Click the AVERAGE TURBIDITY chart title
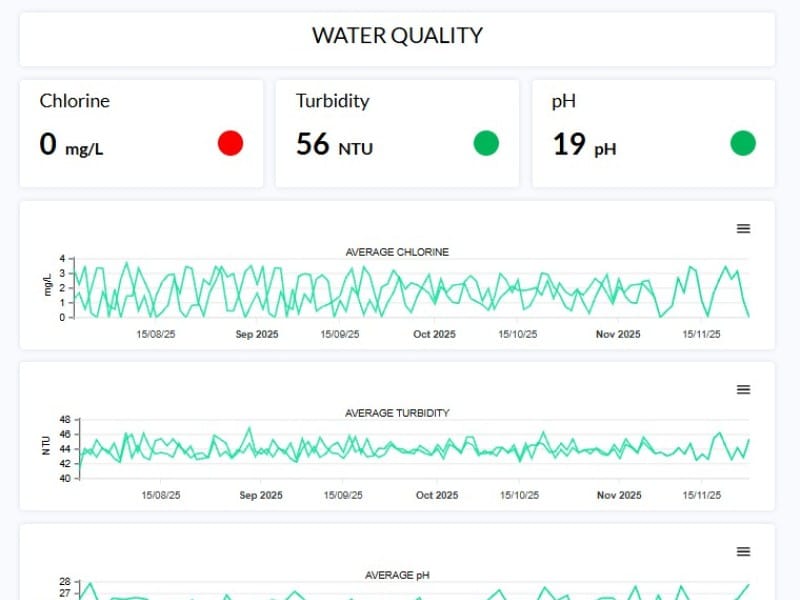 tap(397, 413)
